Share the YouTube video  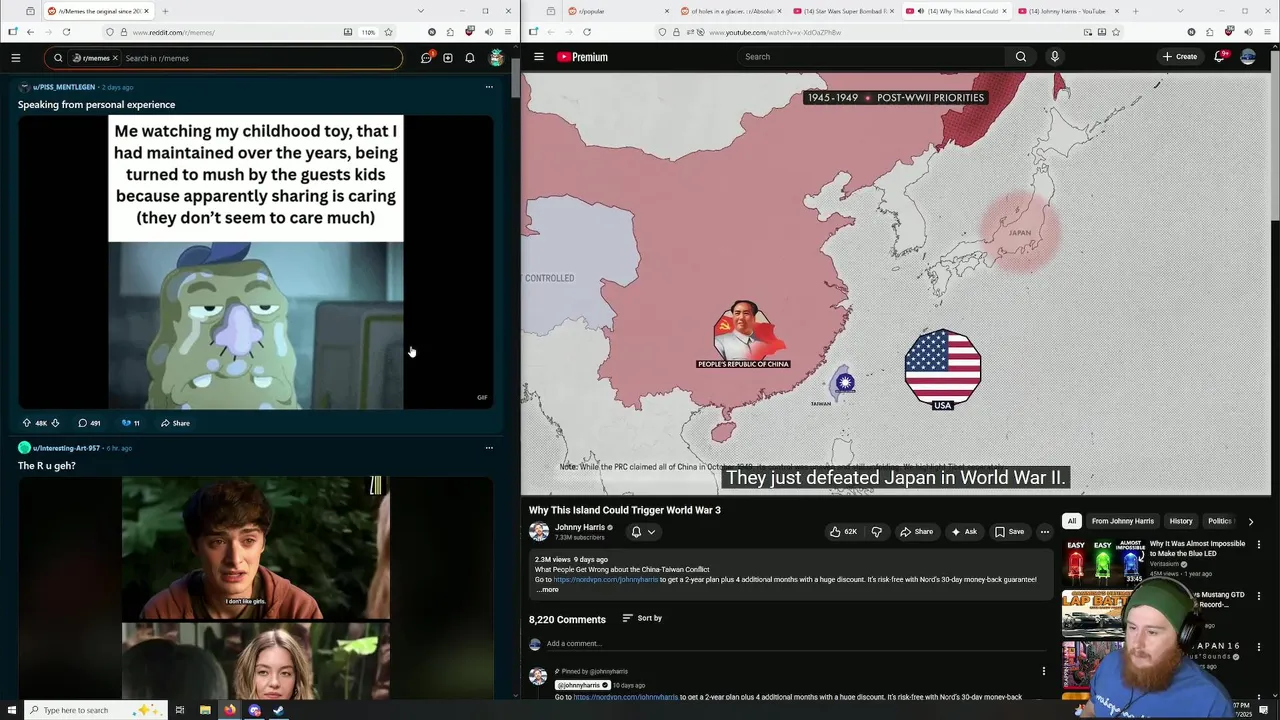coord(916,532)
